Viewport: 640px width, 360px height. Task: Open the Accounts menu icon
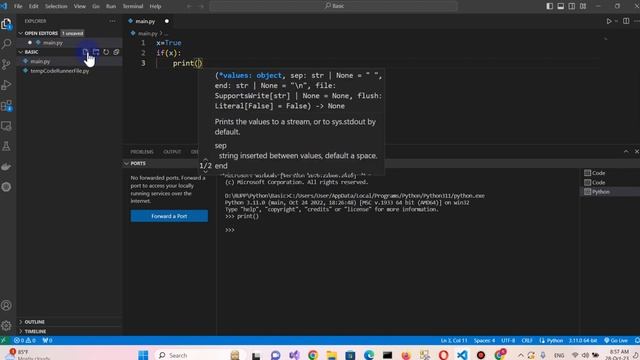point(6,305)
